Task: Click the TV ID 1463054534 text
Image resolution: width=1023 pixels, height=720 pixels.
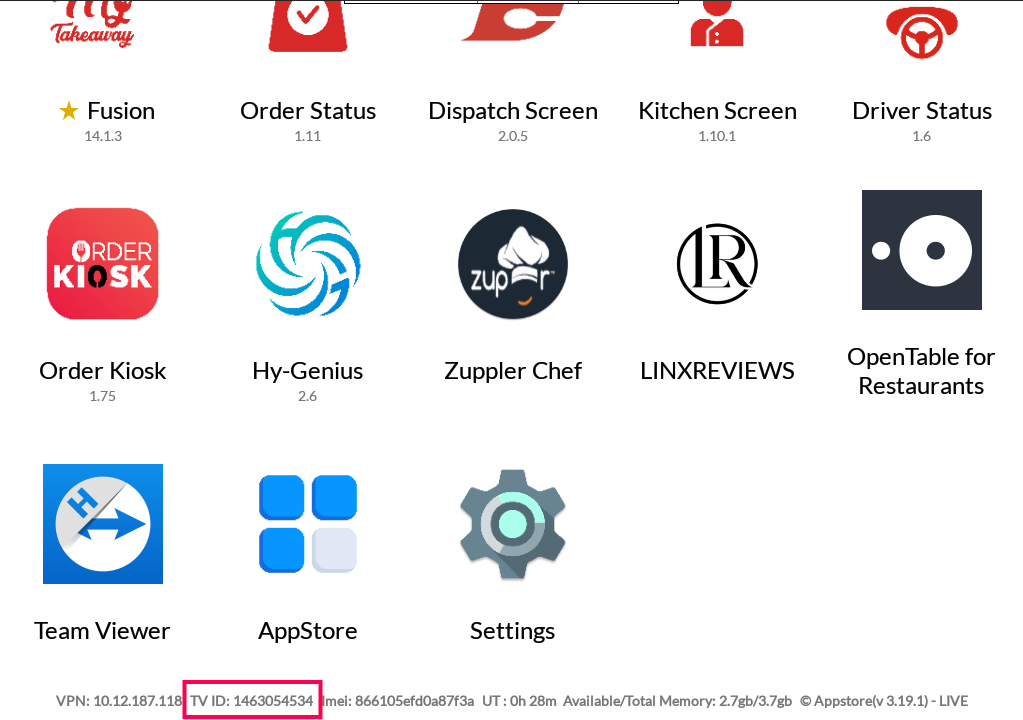Action: (252, 701)
